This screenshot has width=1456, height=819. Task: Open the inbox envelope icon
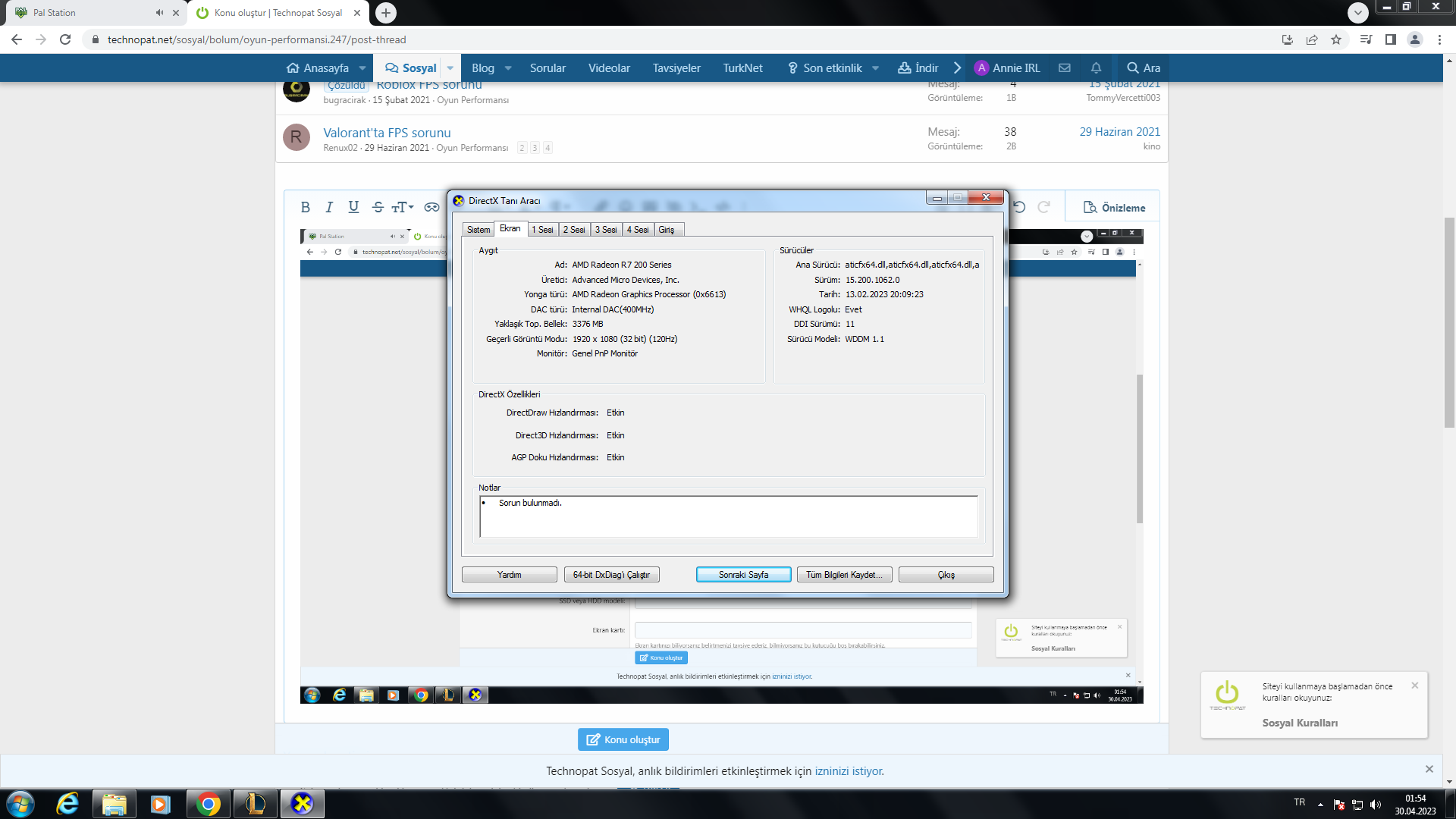coord(1065,67)
